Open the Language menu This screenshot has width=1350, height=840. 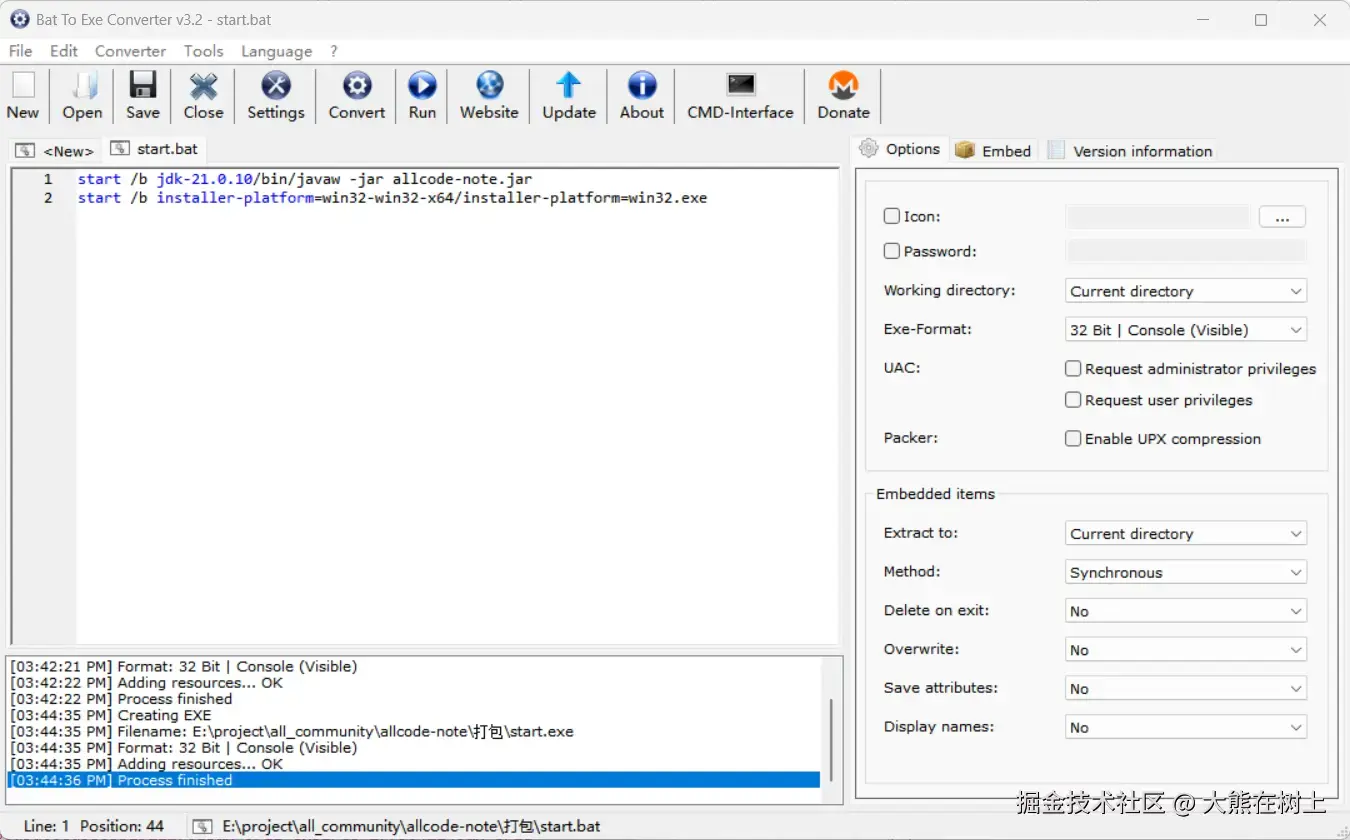pyautogui.click(x=276, y=51)
